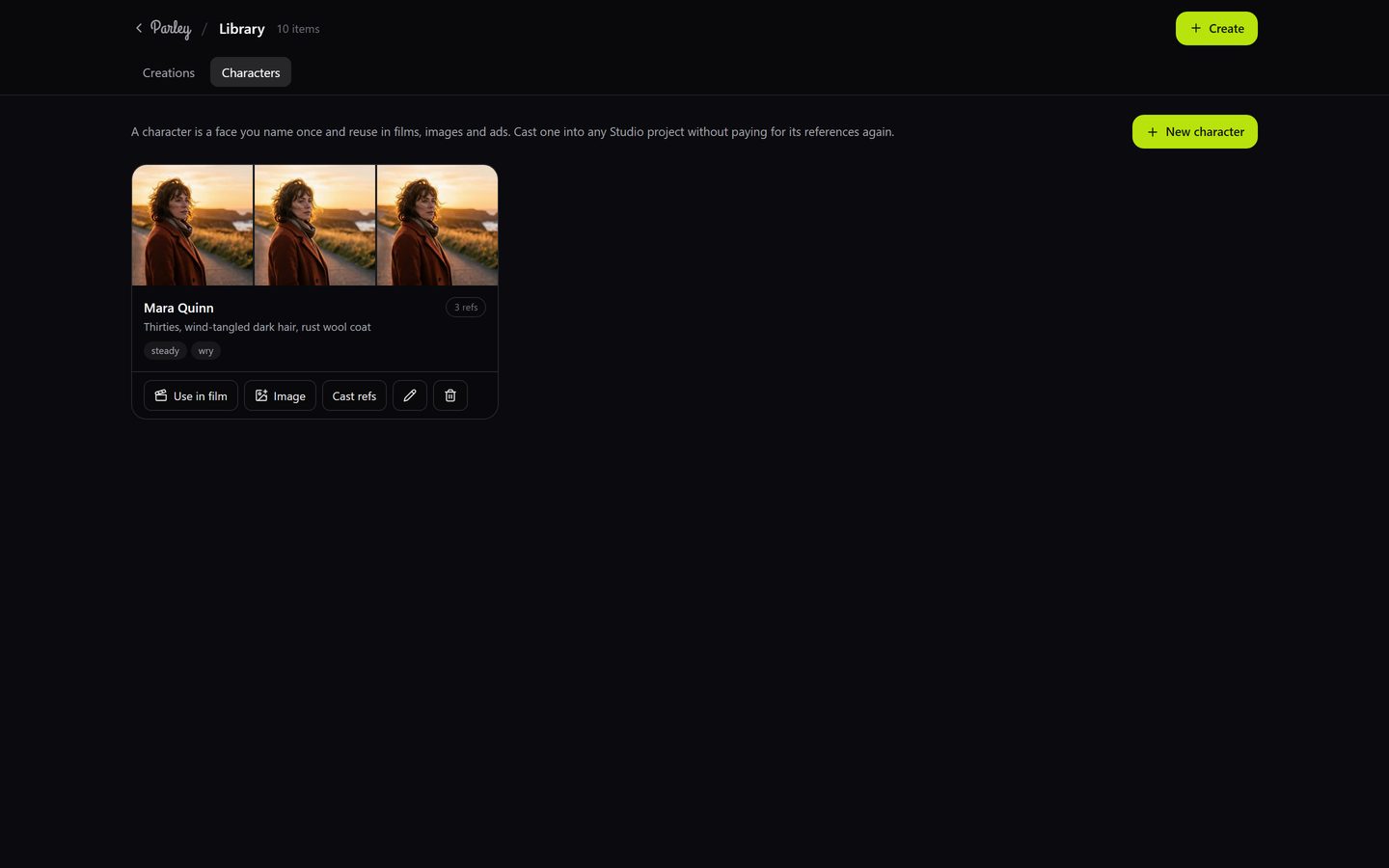Image resolution: width=1389 pixels, height=868 pixels.
Task: Click the explanation text about characters
Action: [512, 131]
